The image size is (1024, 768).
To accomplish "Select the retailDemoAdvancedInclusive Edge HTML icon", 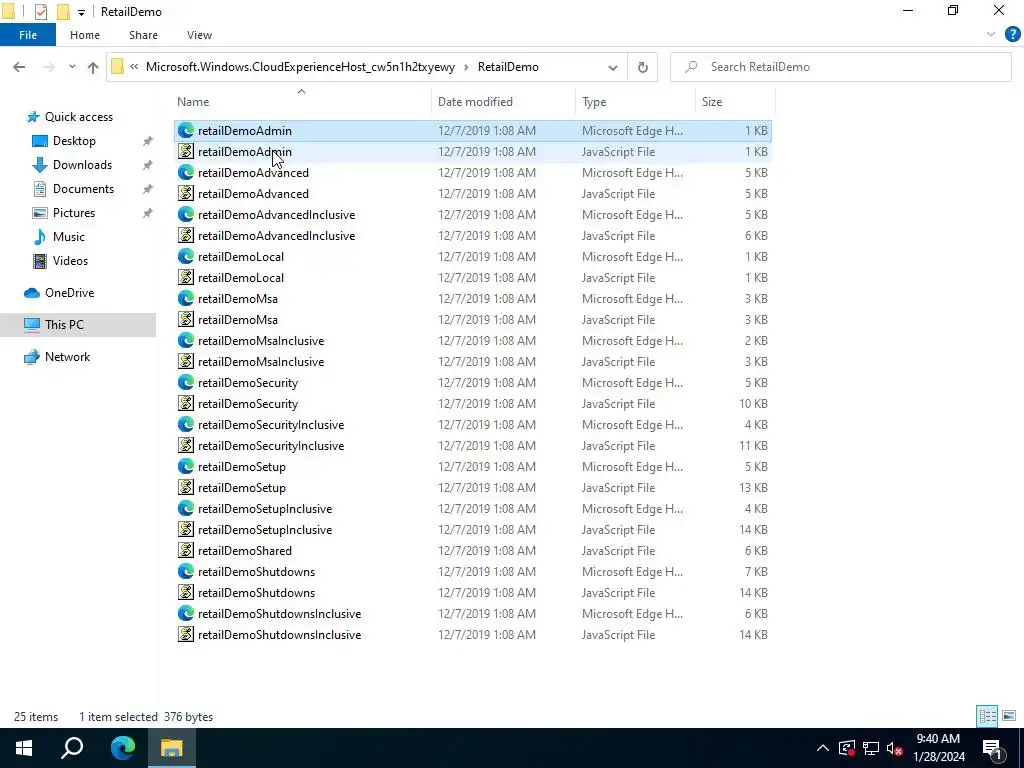I will (186, 215).
